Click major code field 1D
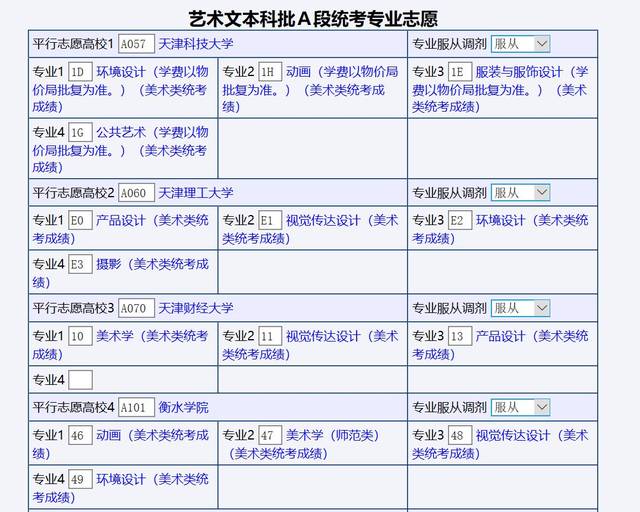The image size is (640, 512). coord(80,72)
